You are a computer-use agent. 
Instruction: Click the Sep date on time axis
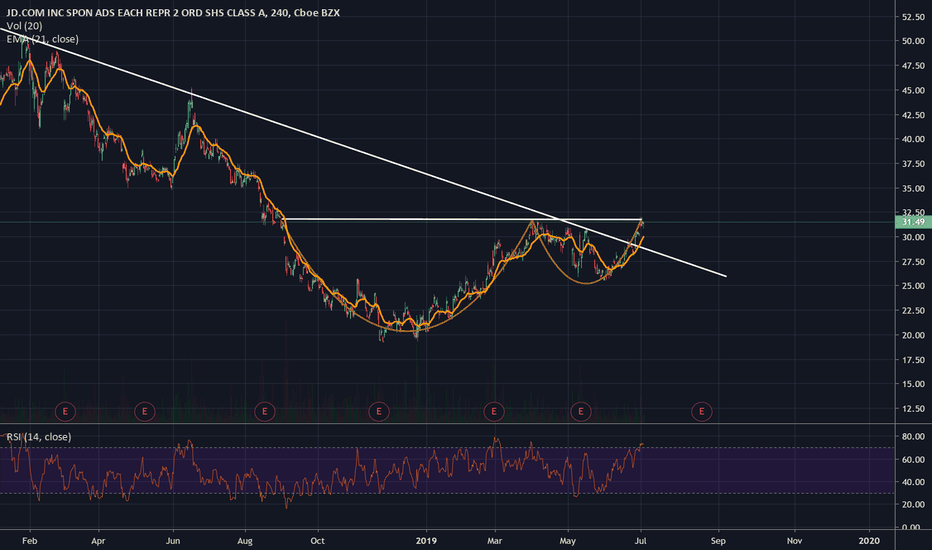coord(718,540)
